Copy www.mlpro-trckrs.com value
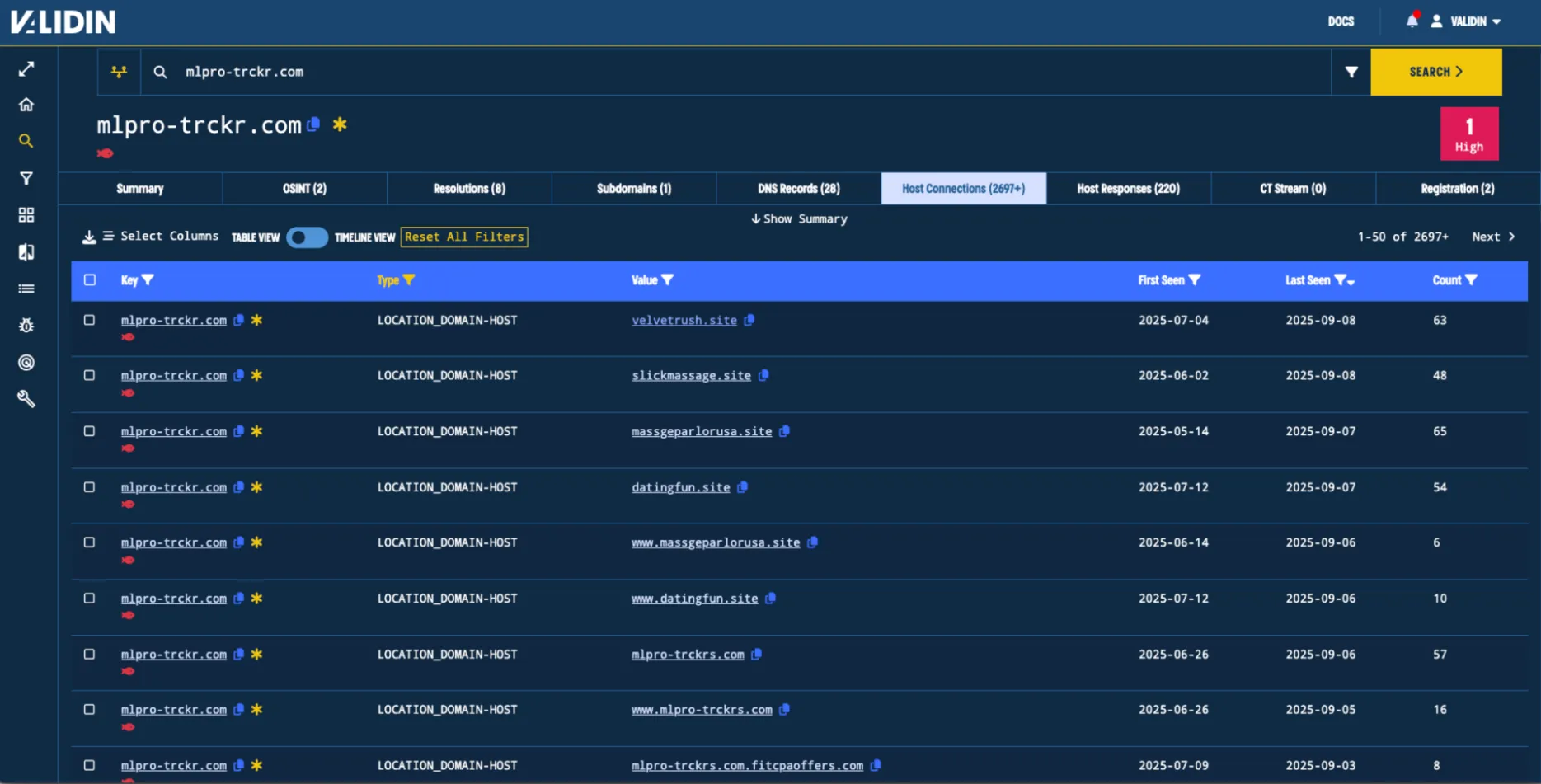1541x784 pixels. click(784, 710)
